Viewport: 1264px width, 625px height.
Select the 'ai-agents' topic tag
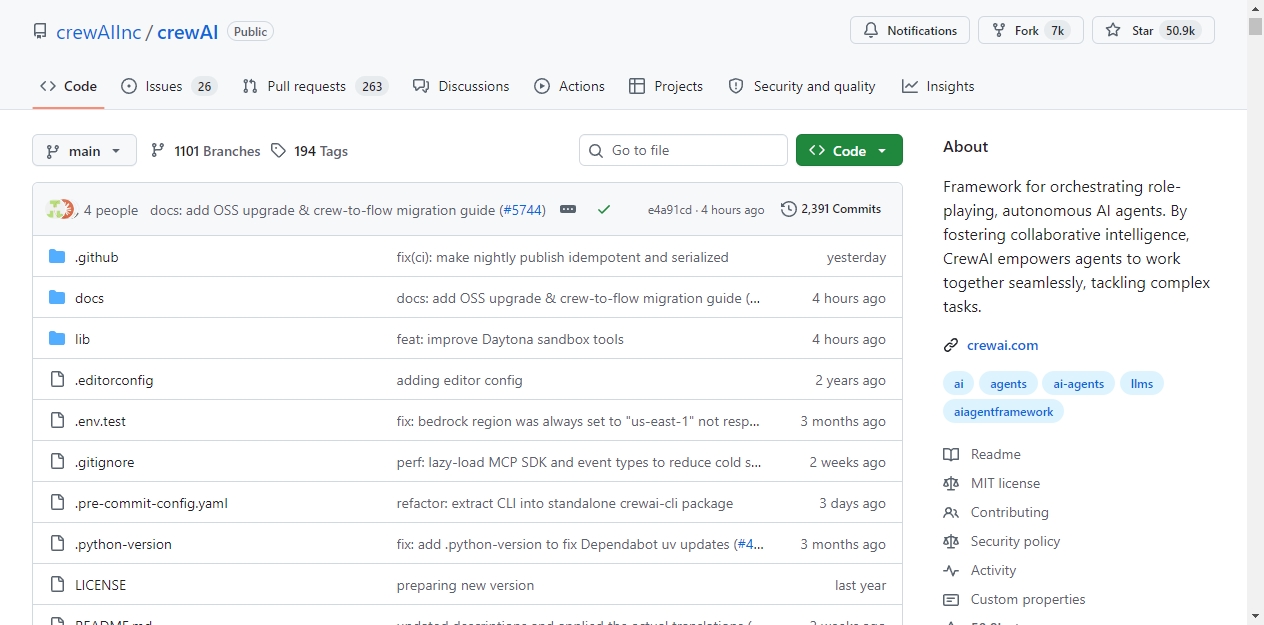[x=1079, y=384]
